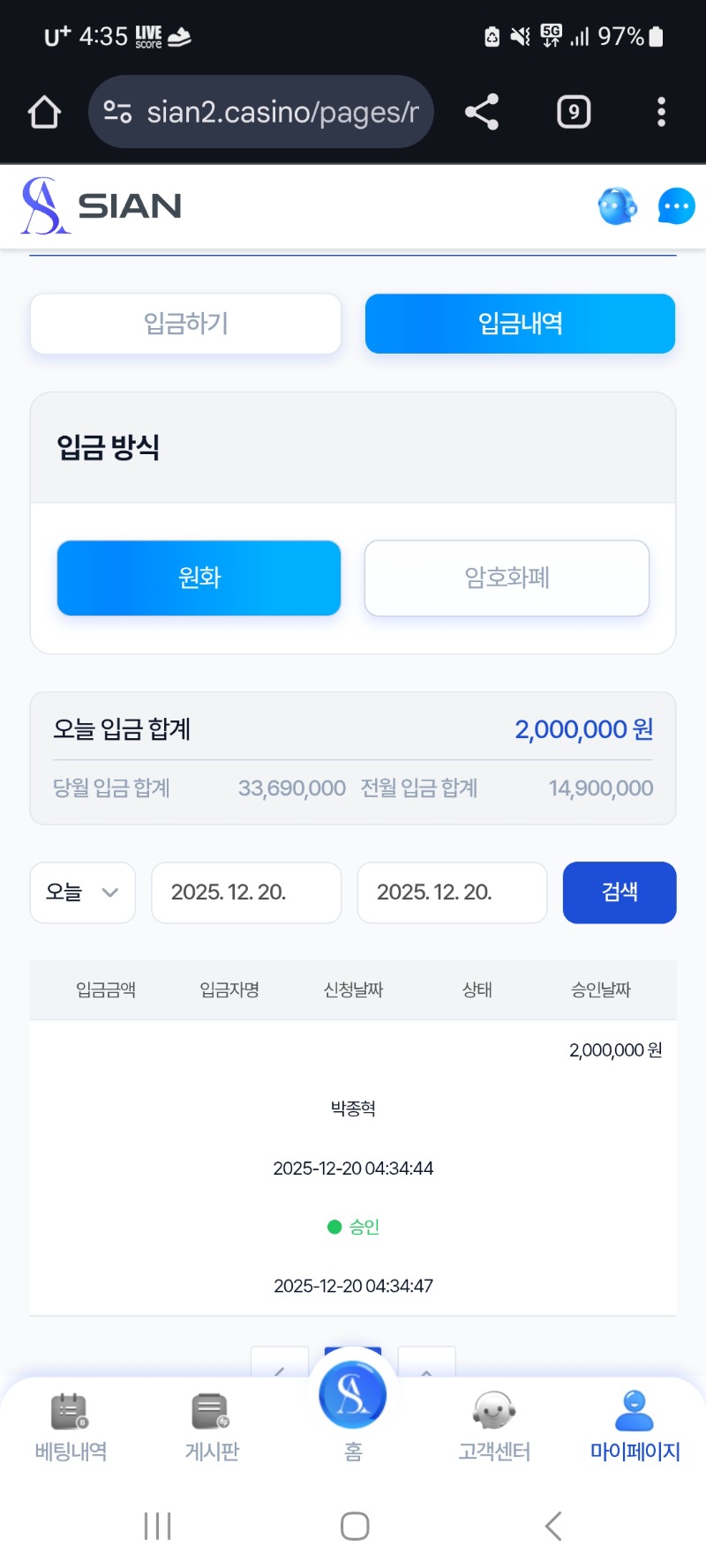Open the blue headset support mascot icon
This screenshot has height=1568, width=706.
tap(617, 206)
